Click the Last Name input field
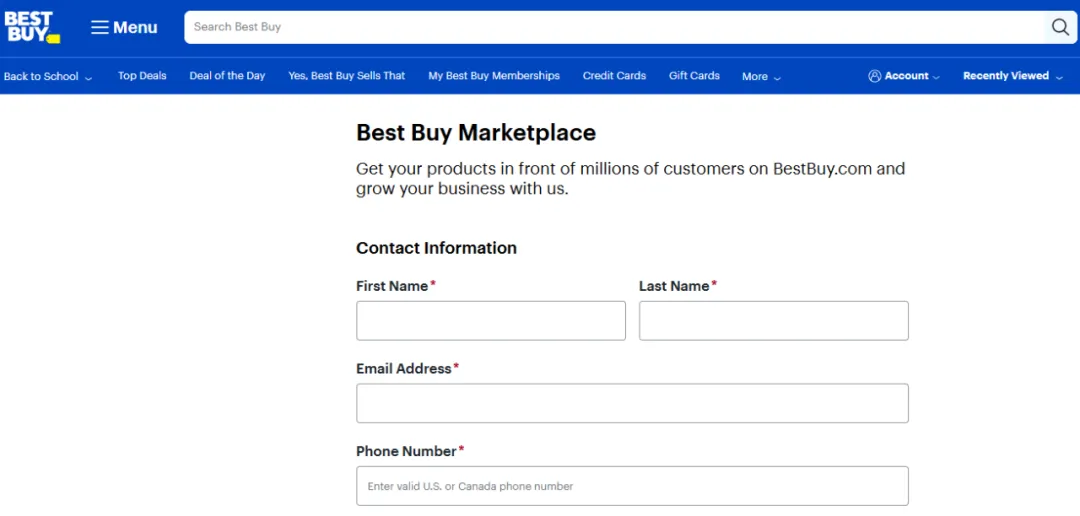The height and width of the screenshot is (516, 1080). (x=773, y=321)
